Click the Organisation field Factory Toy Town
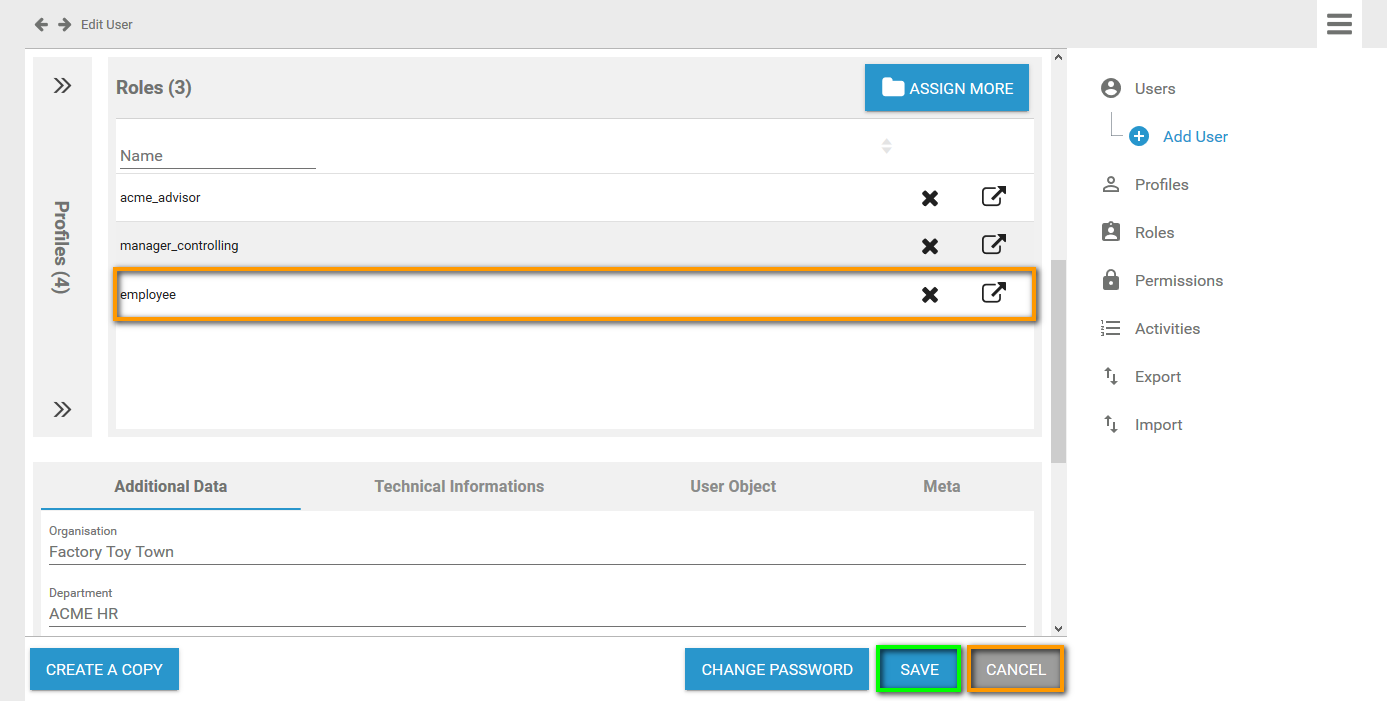The image size is (1387, 701). pyautogui.click(x=537, y=552)
